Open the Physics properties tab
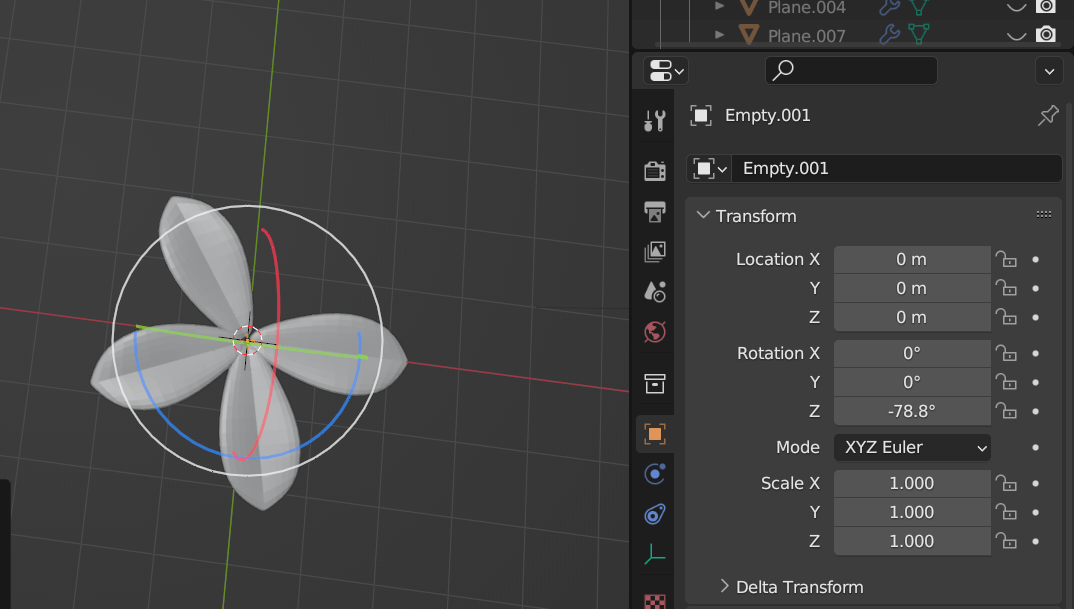This screenshot has height=609, width=1074. pos(655,474)
